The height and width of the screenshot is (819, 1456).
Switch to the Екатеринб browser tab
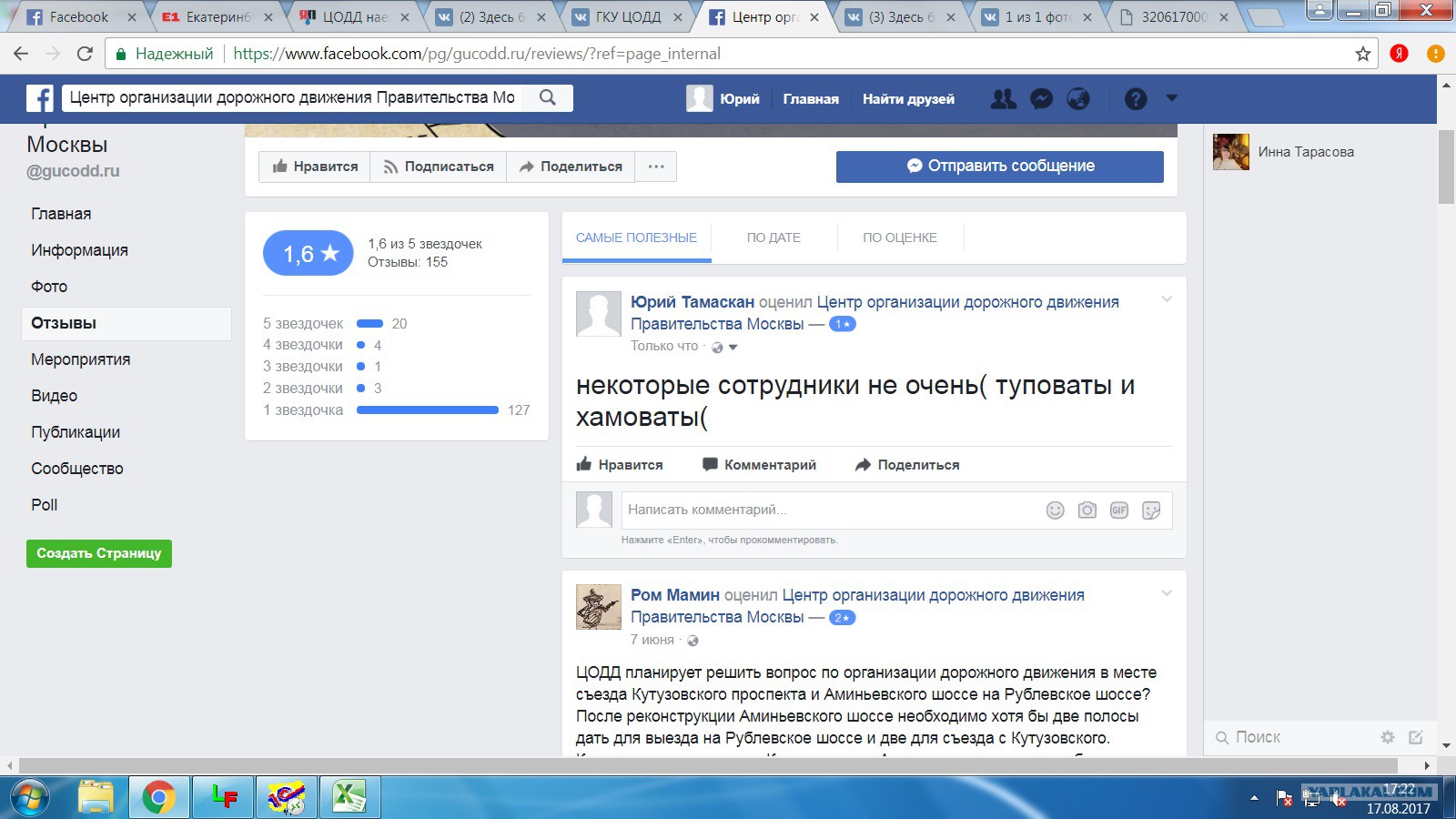tap(218, 17)
